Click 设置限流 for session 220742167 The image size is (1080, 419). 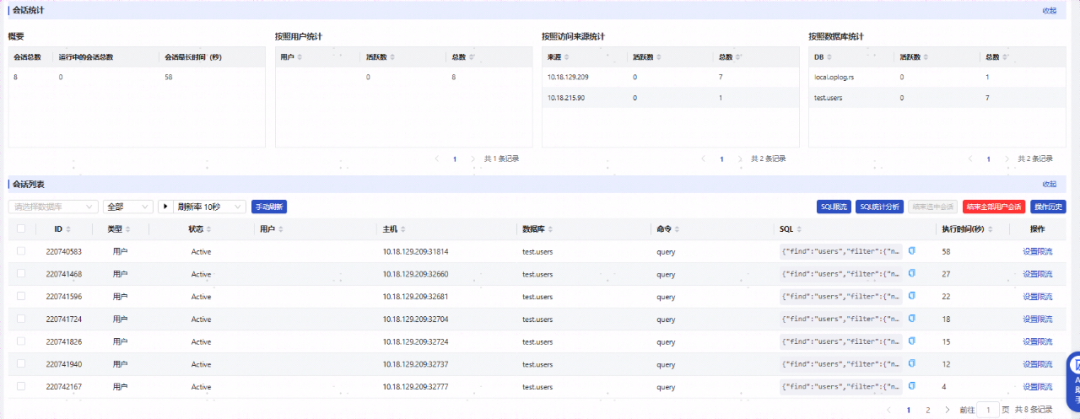[1037, 387]
